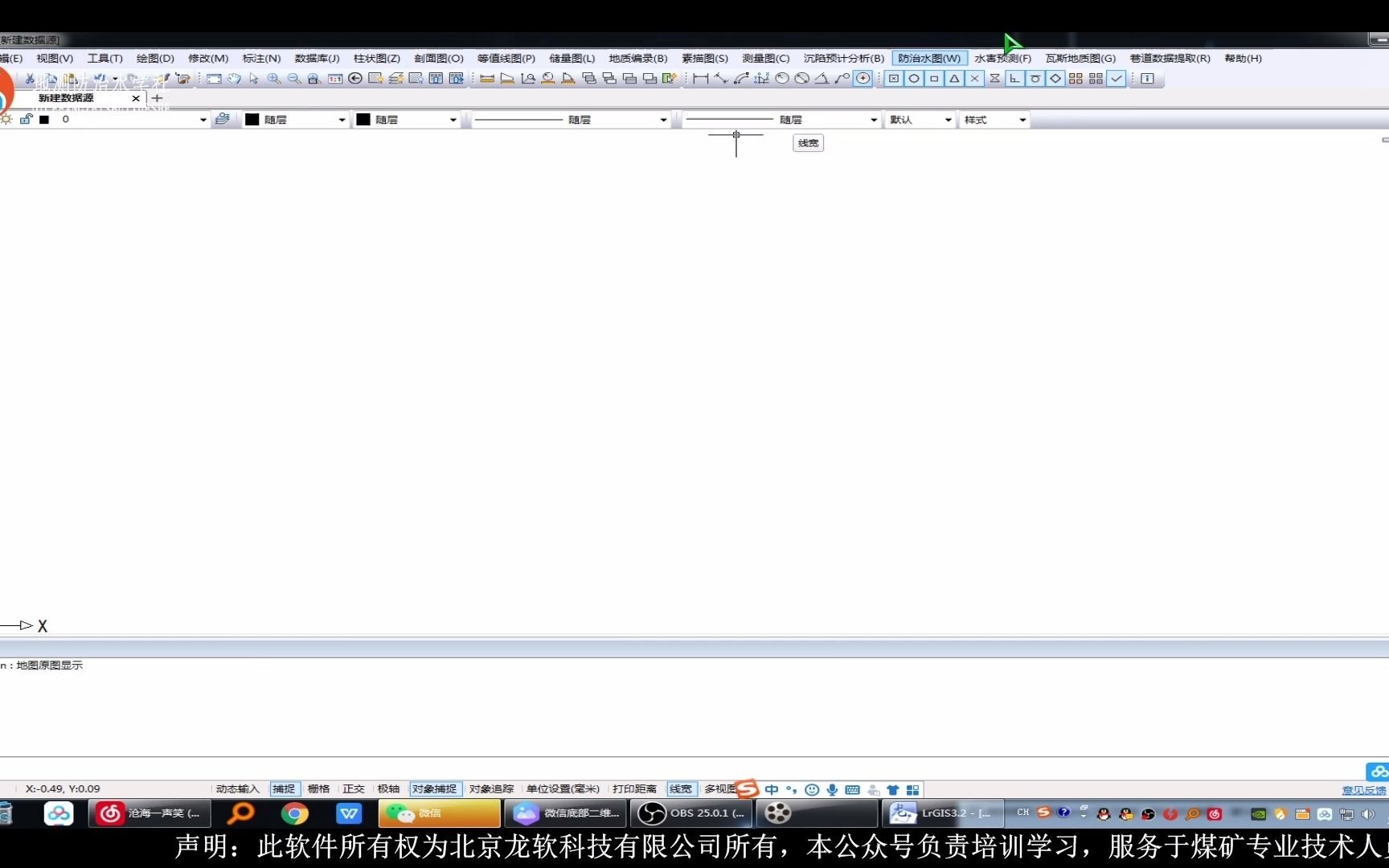Choose the arrow pointer selection tool
Screen dimensions: 1389x868
coord(254,79)
